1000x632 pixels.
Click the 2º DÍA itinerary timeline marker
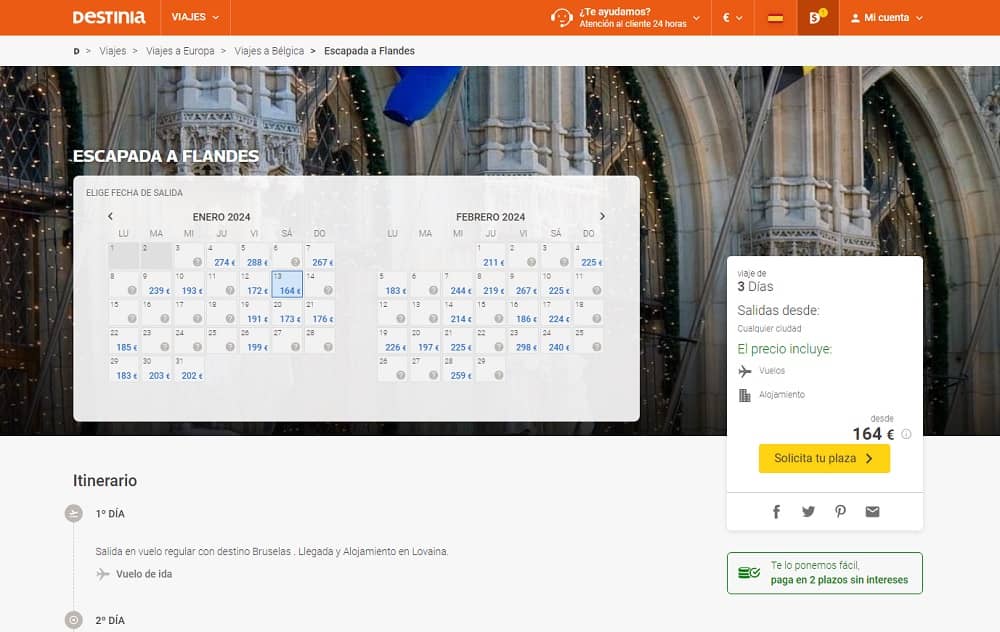74,620
